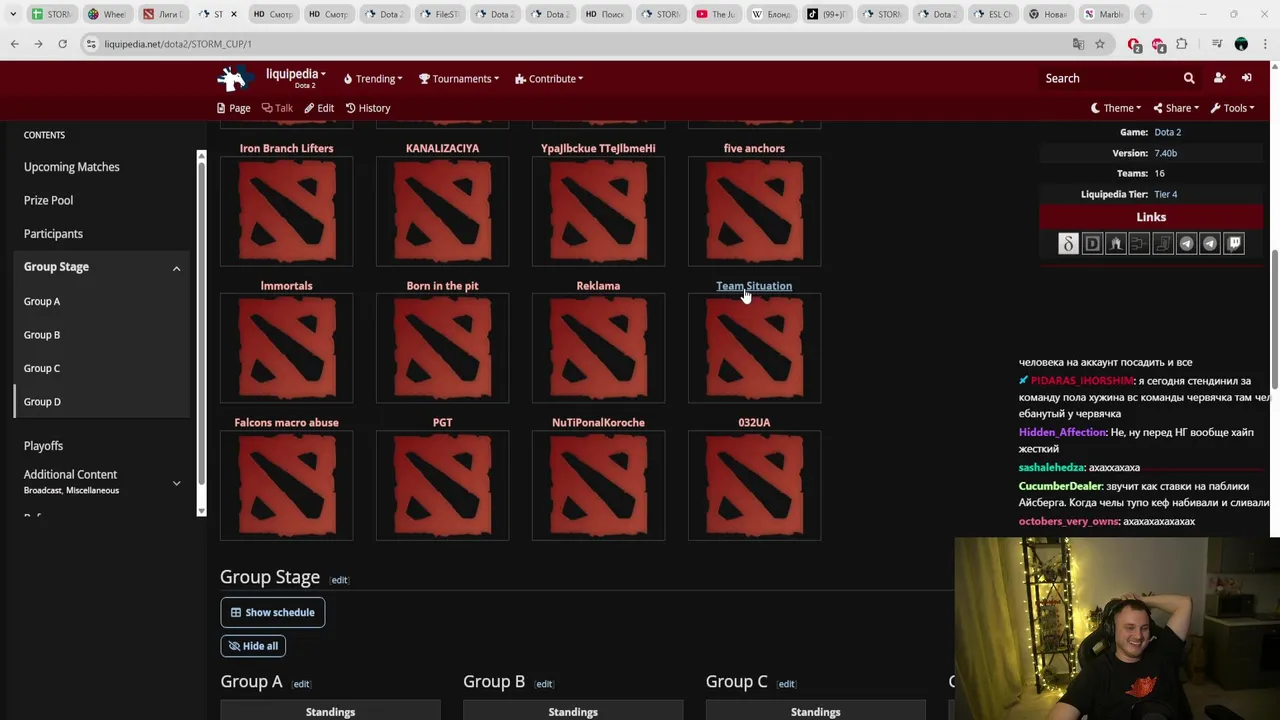Jump to Upcoming Matches in contents
Viewport: 1280px width, 720px height.
pos(71,167)
